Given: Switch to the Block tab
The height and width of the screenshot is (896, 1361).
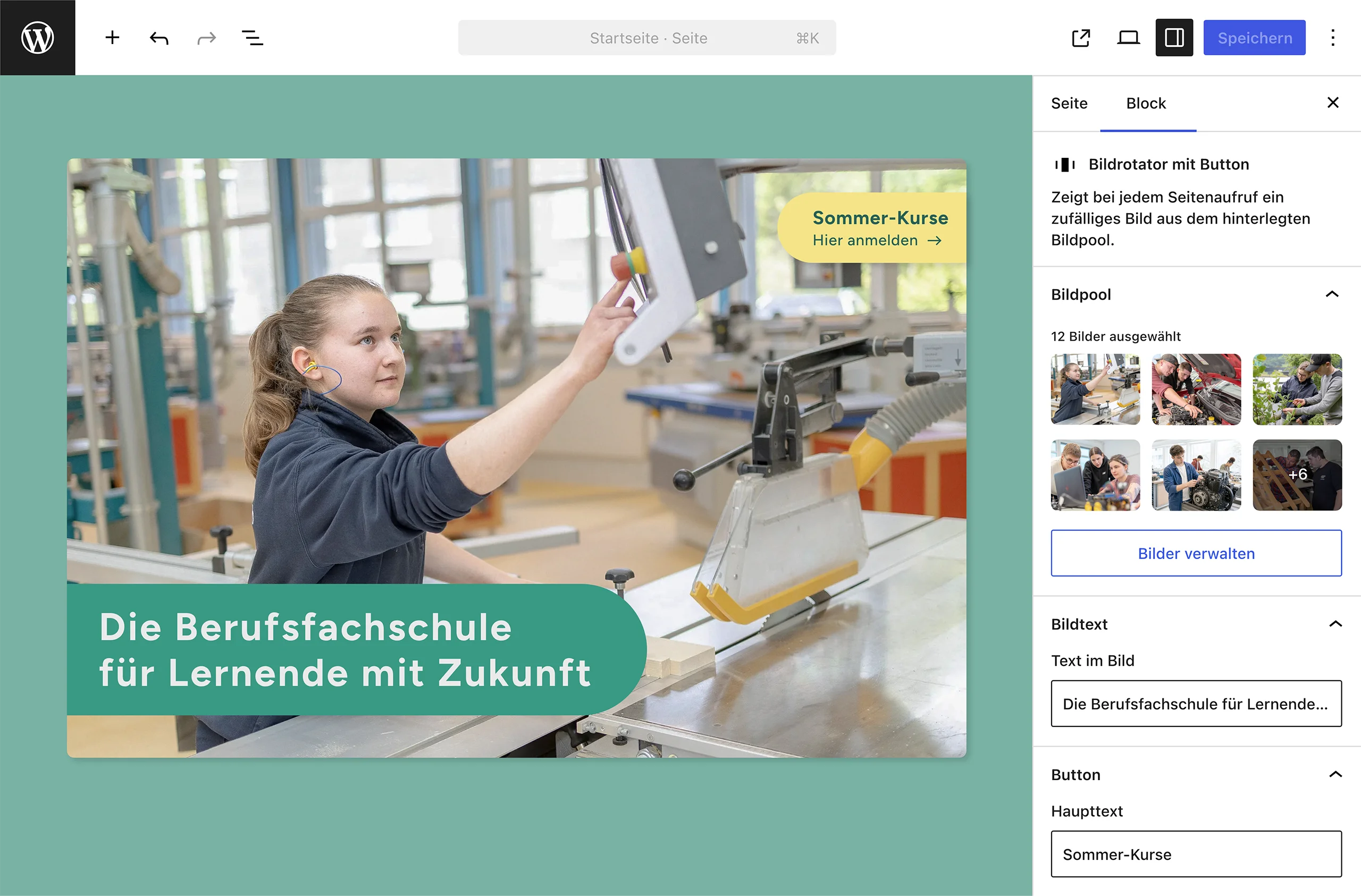Looking at the screenshot, I should 1146,103.
